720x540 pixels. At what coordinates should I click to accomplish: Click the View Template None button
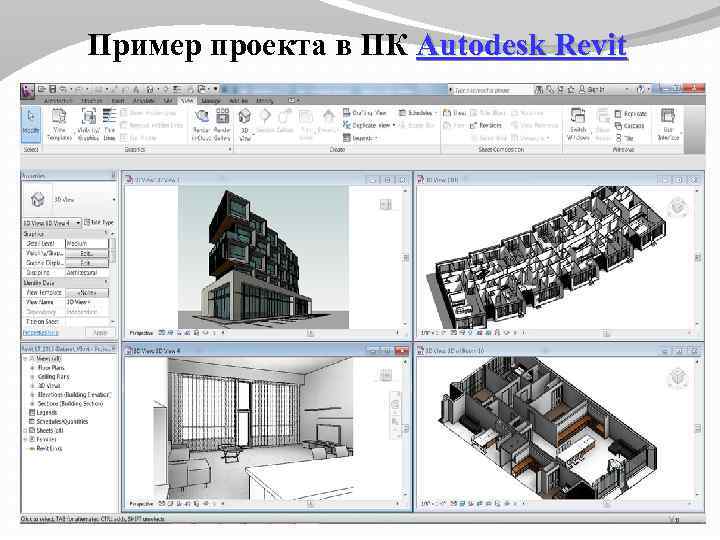(x=87, y=292)
